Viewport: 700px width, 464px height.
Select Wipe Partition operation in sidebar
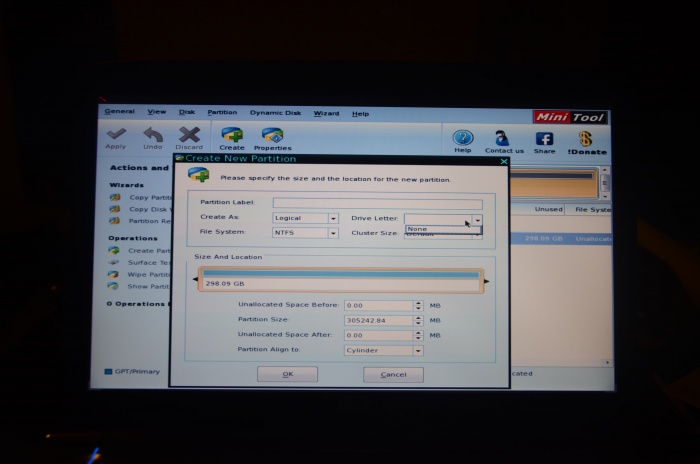coord(140,274)
